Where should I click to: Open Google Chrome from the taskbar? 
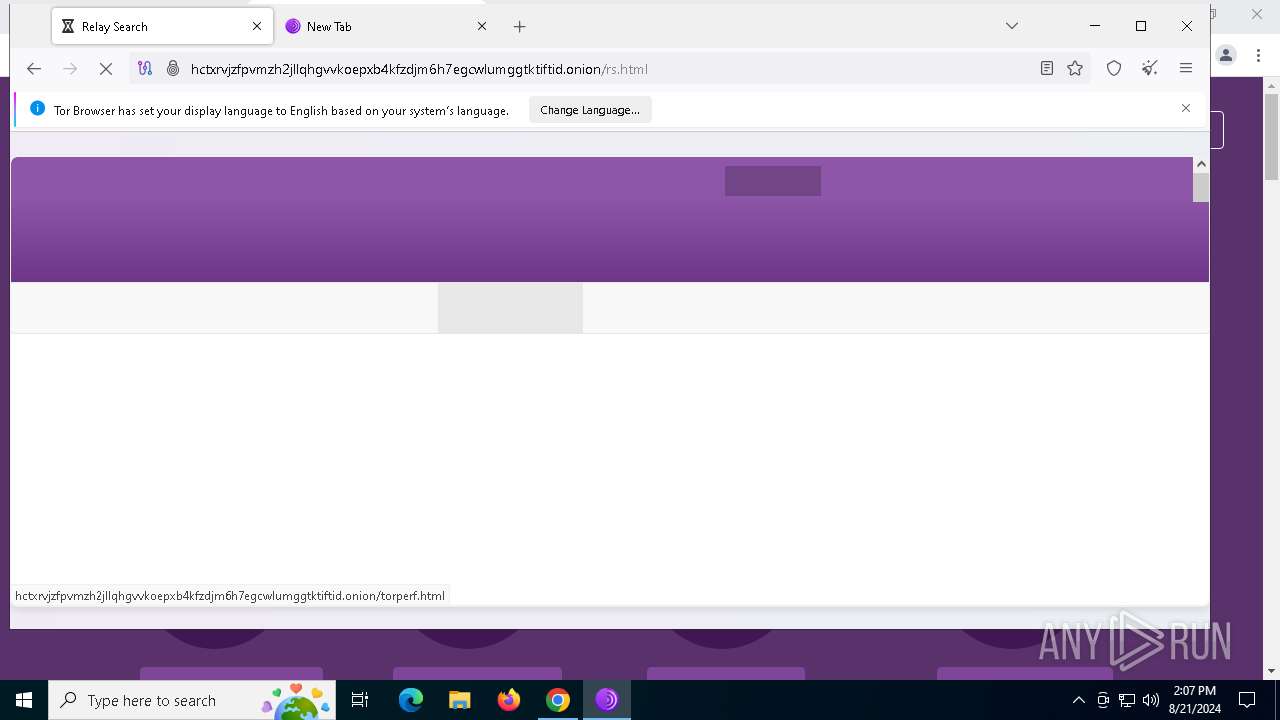tap(558, 700)
